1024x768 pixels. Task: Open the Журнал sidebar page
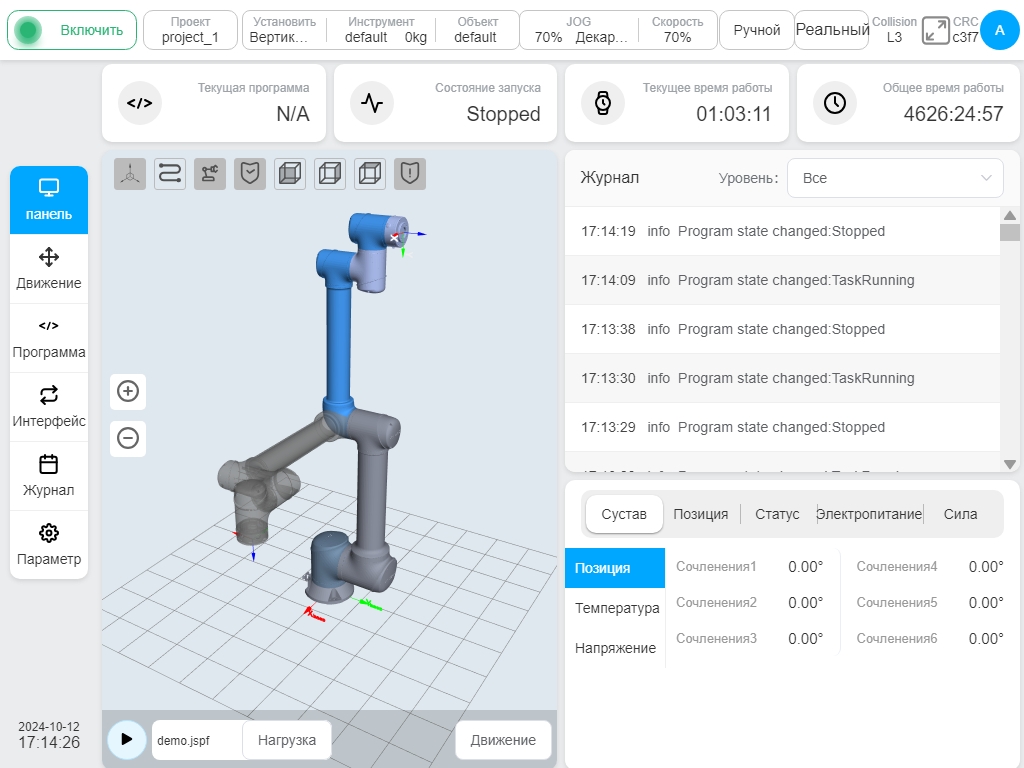click(x=49, y=477)
